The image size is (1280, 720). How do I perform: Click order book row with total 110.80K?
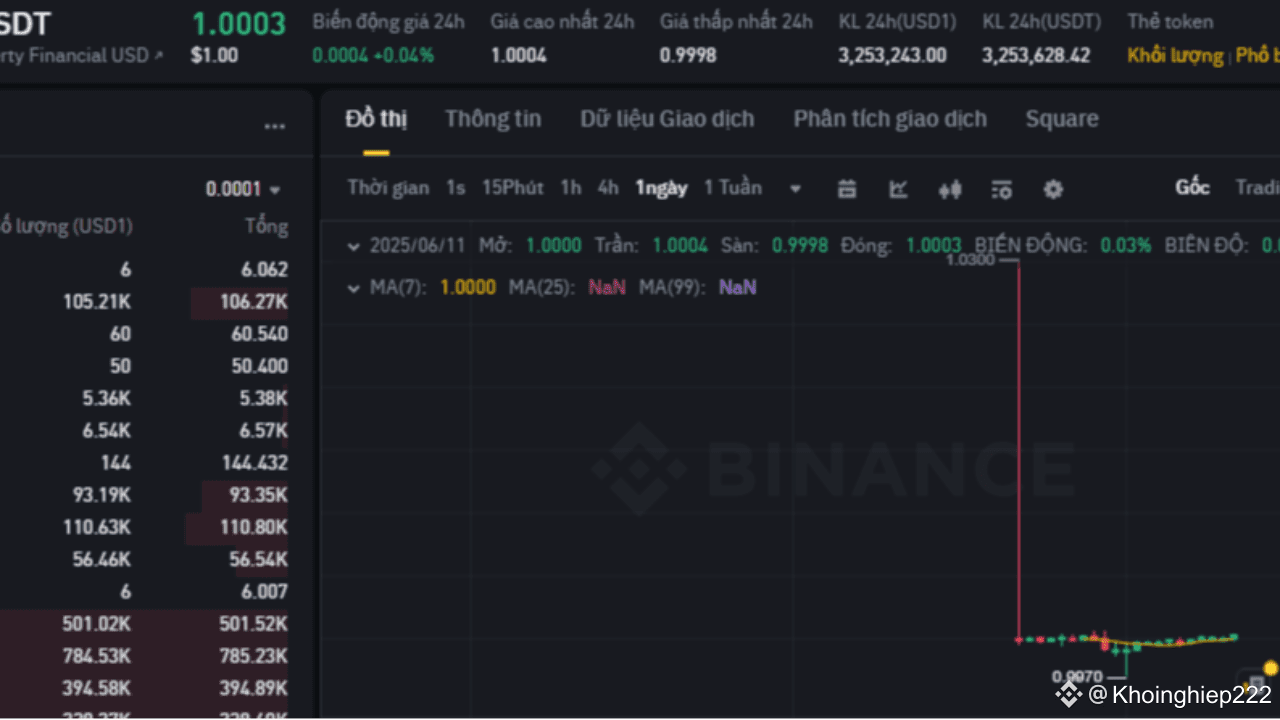[144, 527]
